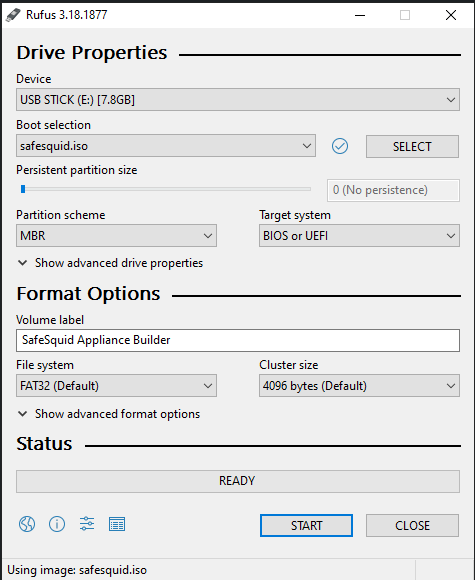Image resolution: width=475 pixels, height=580 pixels.
Task: Minimize the Rufus window
Action: coord(360,15)
